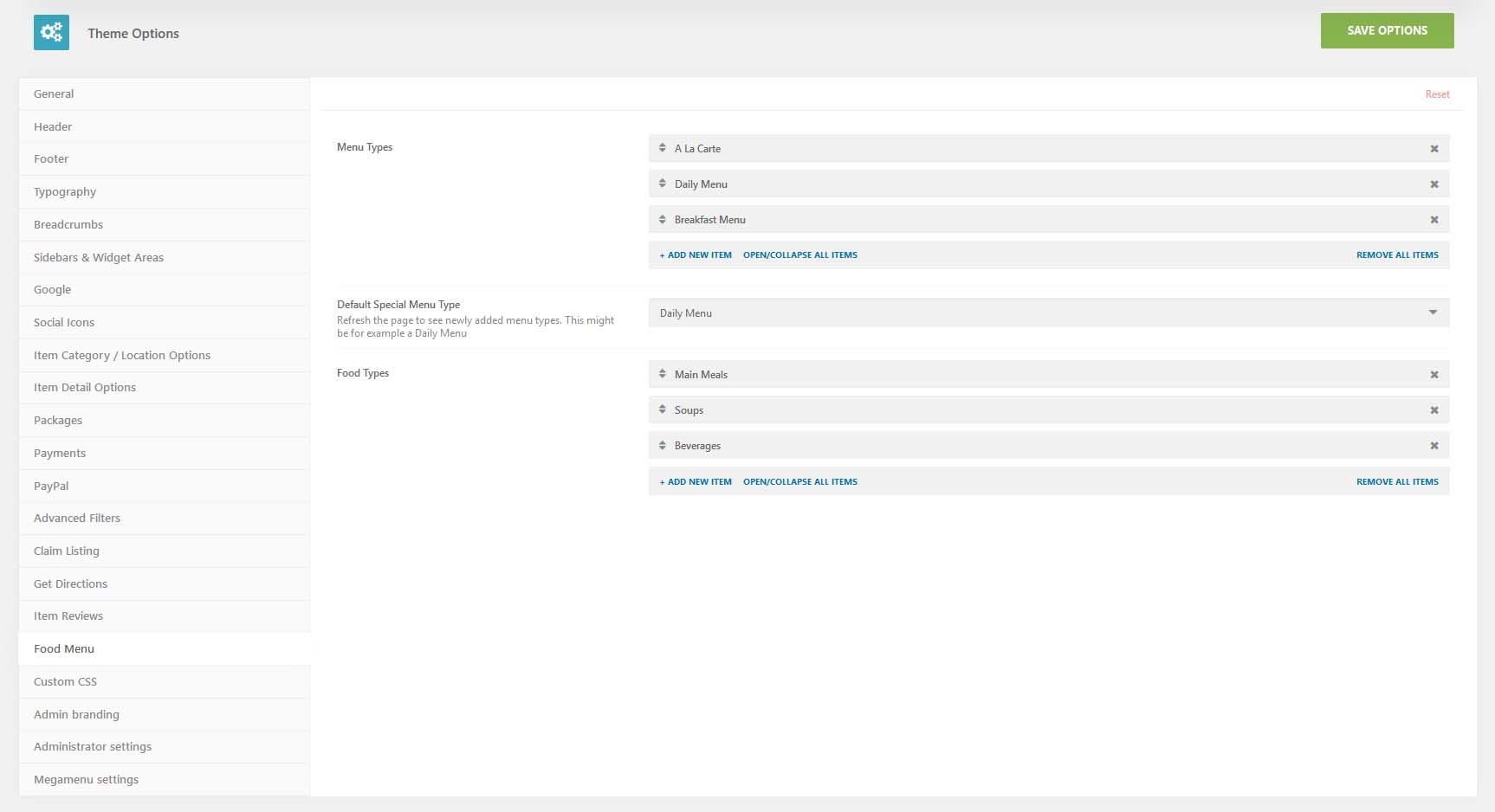
Task: Open Custom CSS section
Action: tap(164, 681)
